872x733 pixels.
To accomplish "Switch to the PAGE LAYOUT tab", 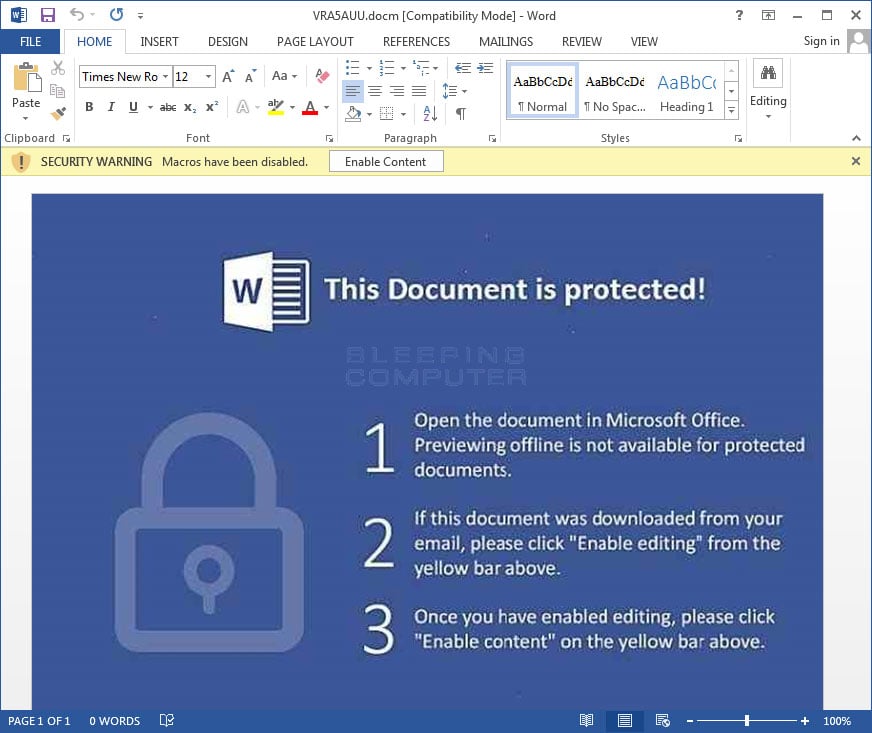I will tap(315, 42).
